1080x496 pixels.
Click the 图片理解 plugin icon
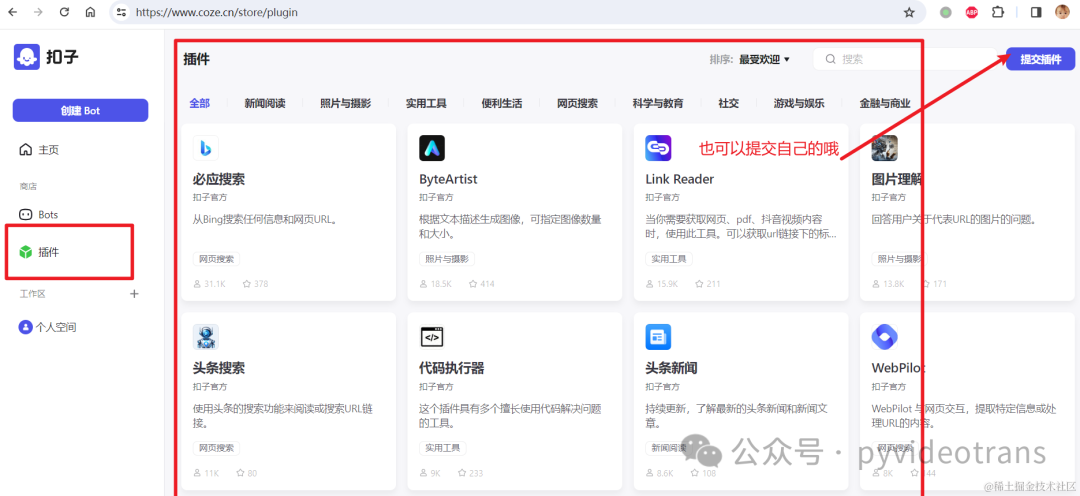[884, 148]
